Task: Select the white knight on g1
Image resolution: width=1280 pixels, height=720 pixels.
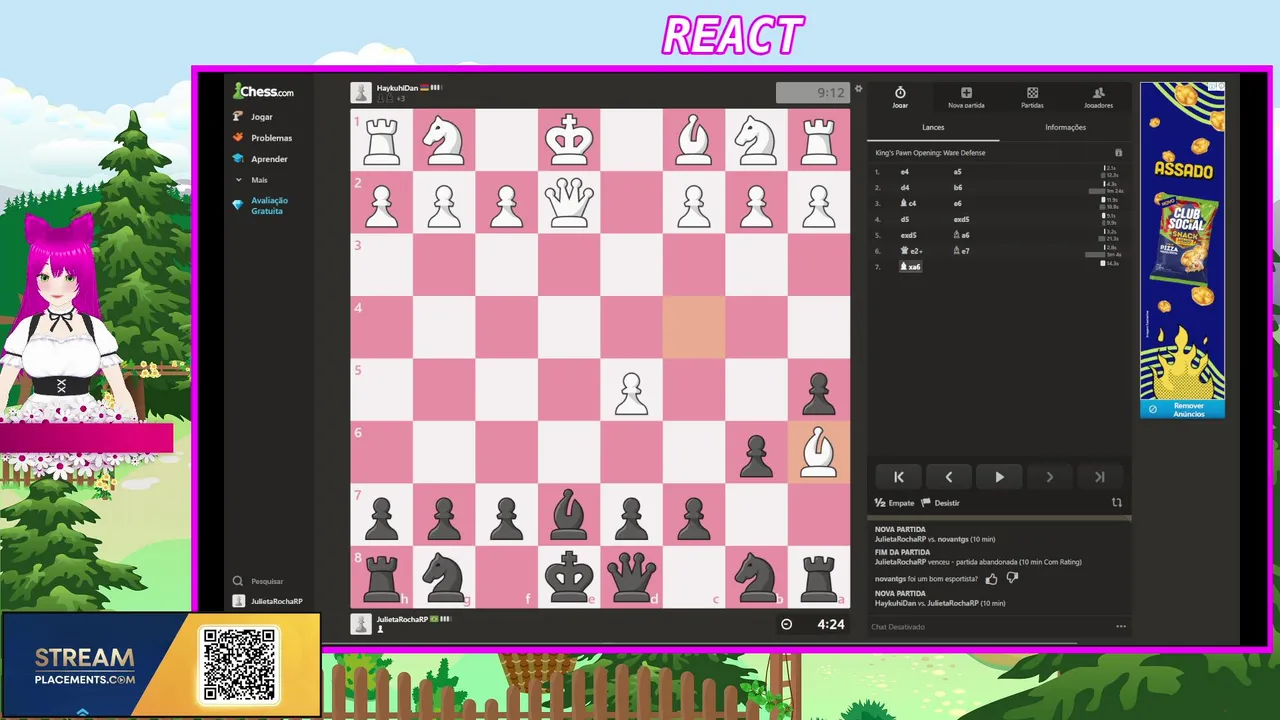Action: [444, 140]
